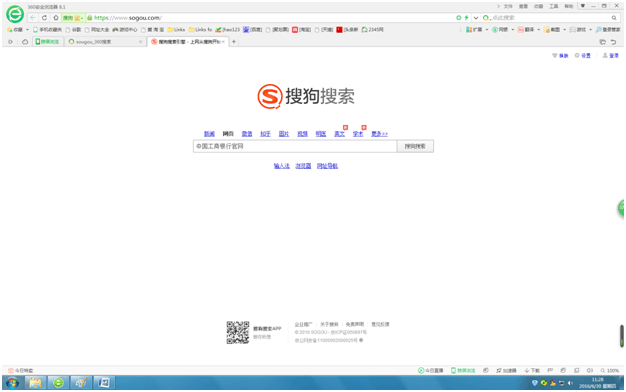Open the 工具 menu

pos(553,6)
